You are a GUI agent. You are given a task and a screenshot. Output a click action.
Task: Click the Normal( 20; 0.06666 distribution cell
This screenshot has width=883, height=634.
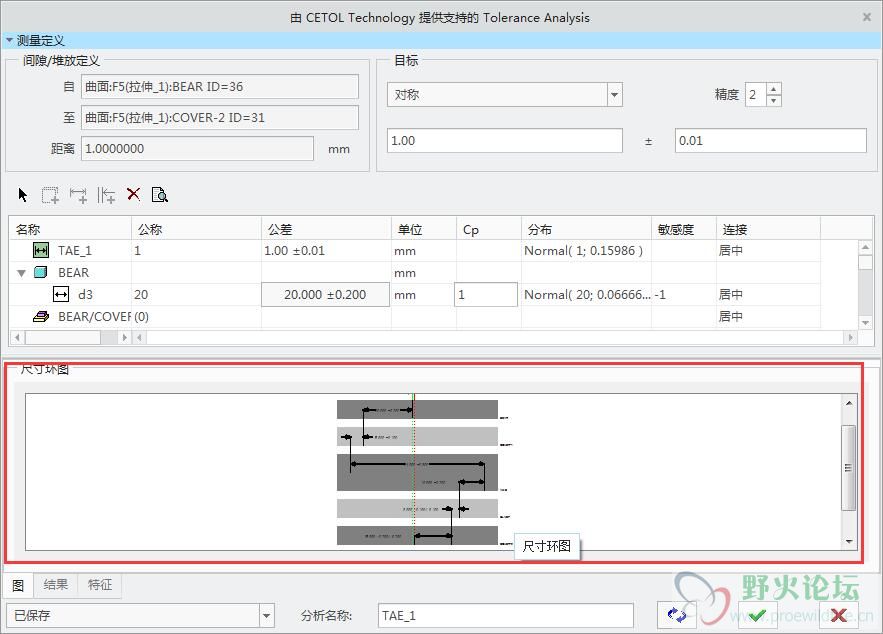[587, 294]
